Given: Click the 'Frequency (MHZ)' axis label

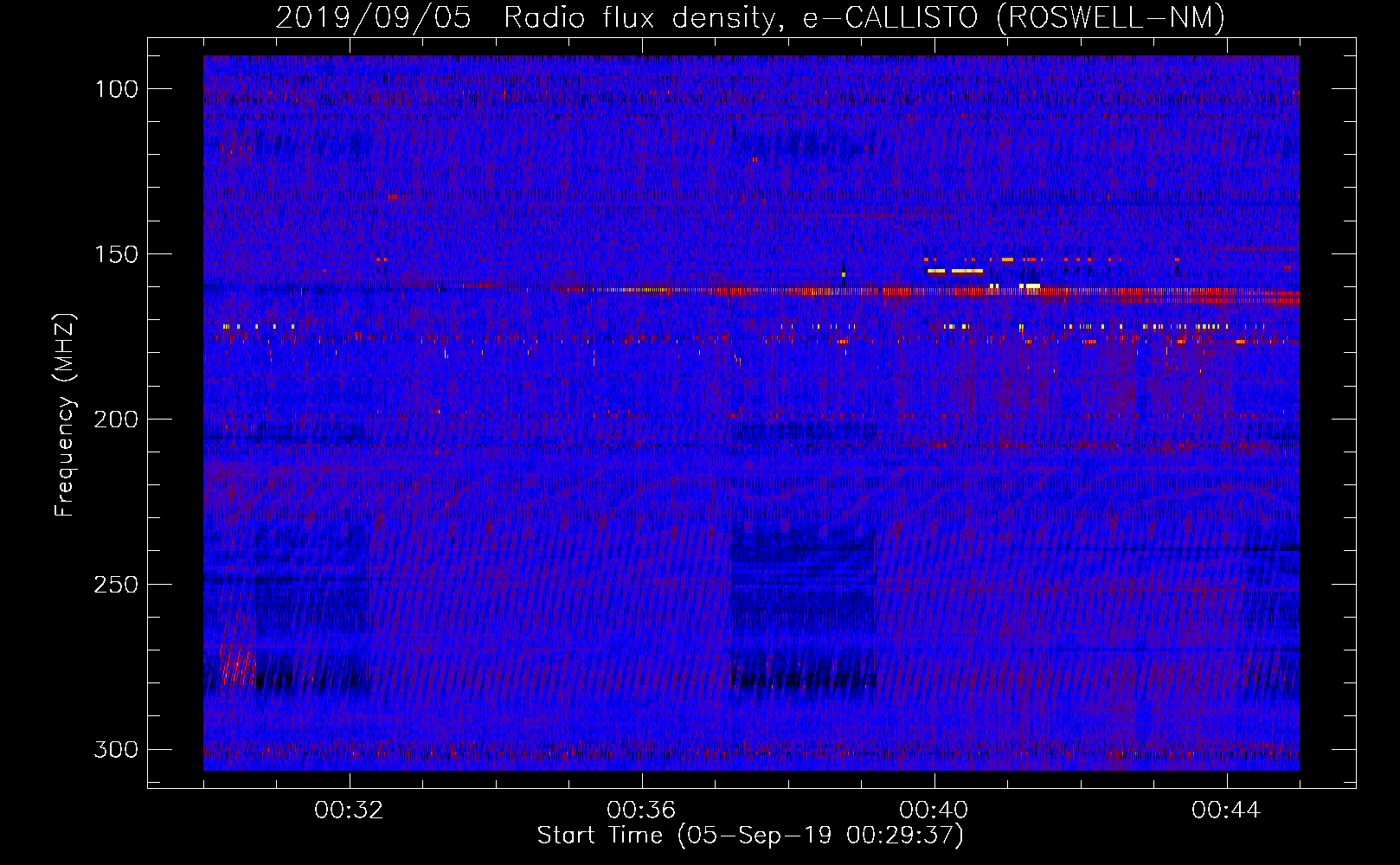Looking at the screenshot, I should click(x=65, y=414).
